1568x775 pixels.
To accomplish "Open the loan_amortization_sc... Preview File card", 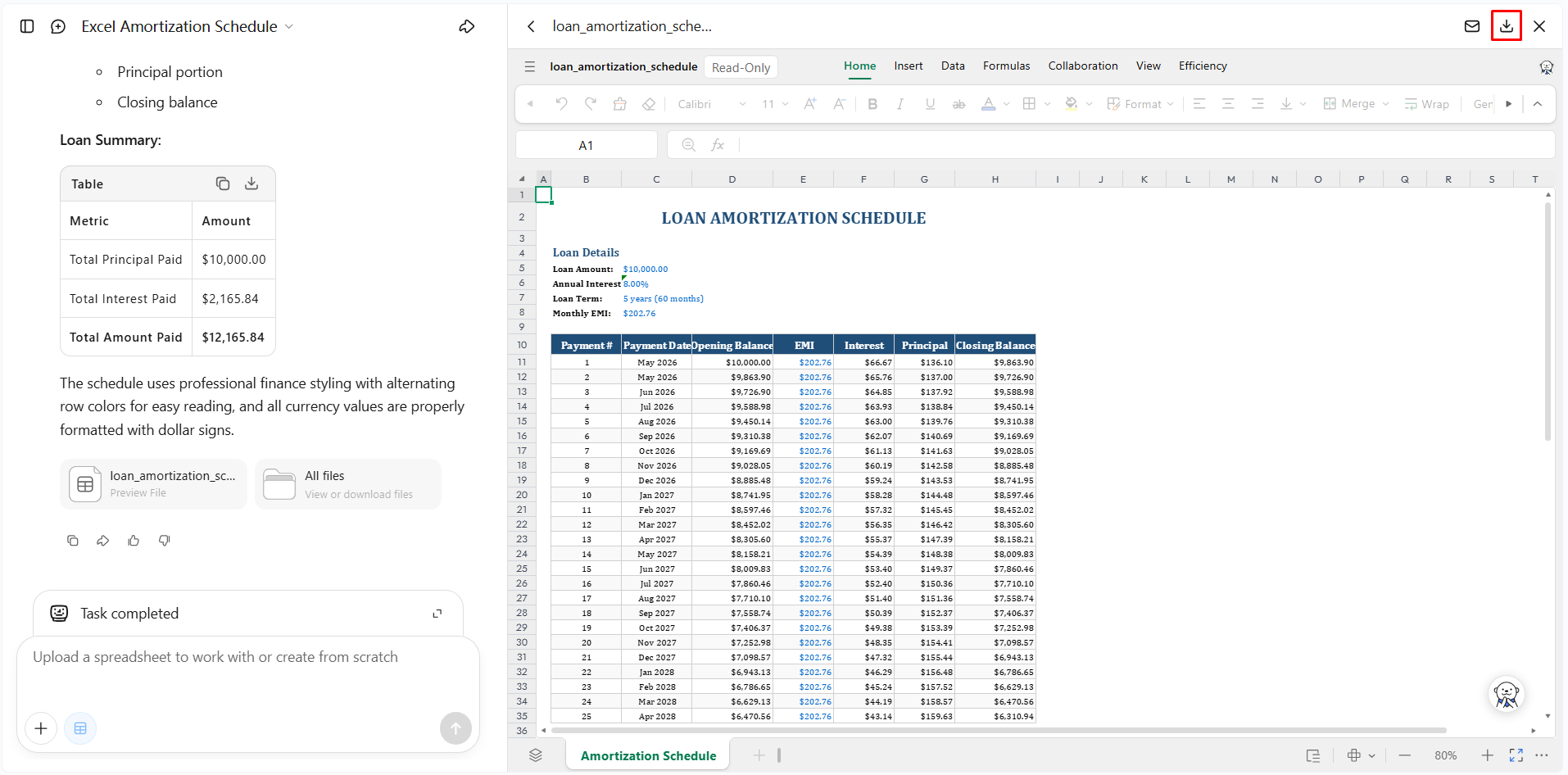I will (x=153, y=484).
